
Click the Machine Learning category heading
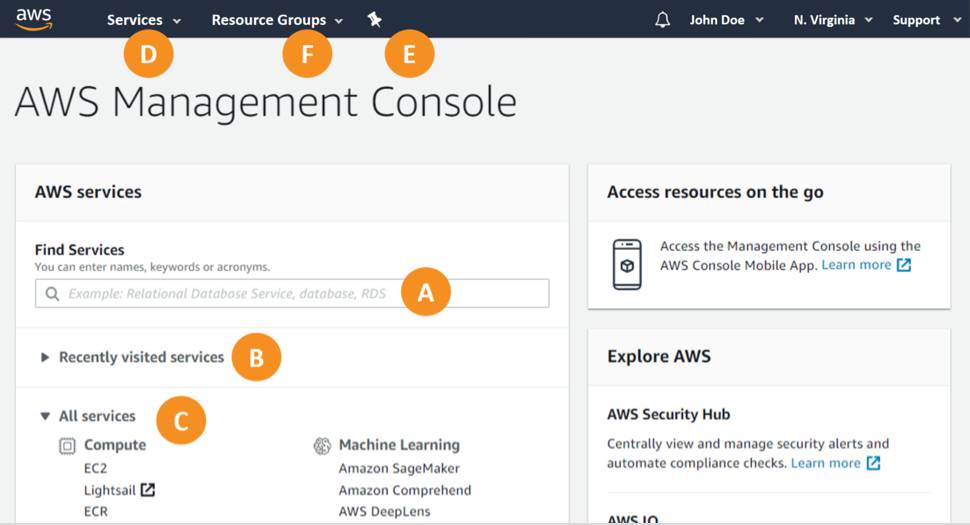(399, 445)
